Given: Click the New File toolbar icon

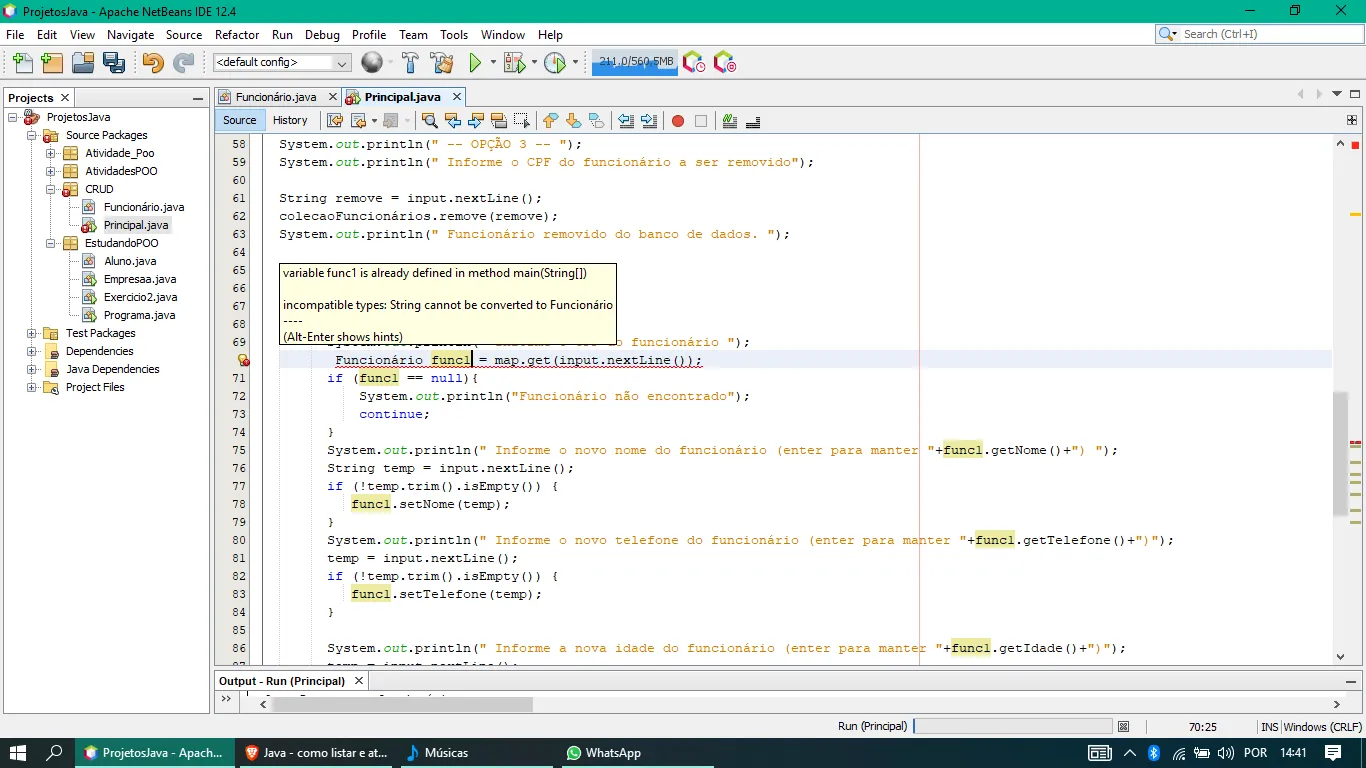Looking at the screenshot, I should coord(22,63).
